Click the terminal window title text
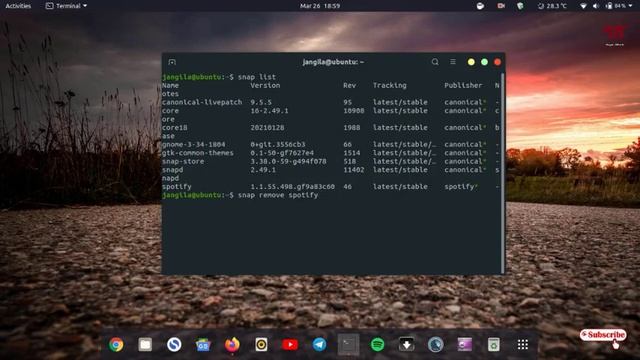 333,62
